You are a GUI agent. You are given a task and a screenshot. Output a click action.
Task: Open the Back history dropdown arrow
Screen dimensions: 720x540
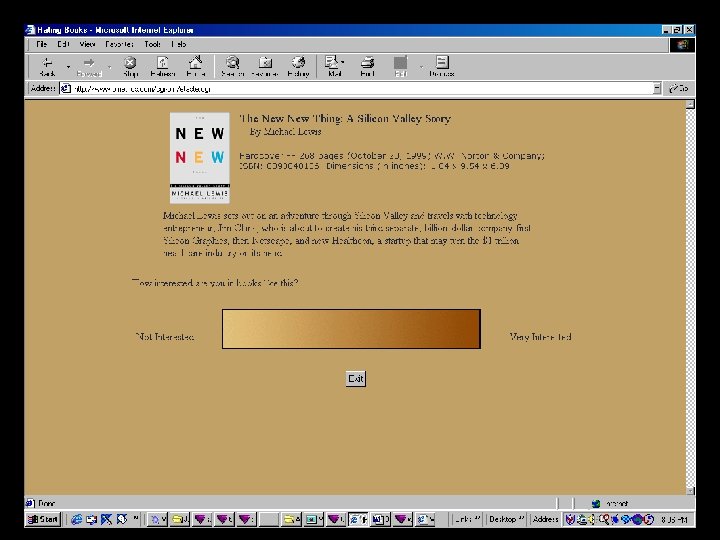[68, 67]
